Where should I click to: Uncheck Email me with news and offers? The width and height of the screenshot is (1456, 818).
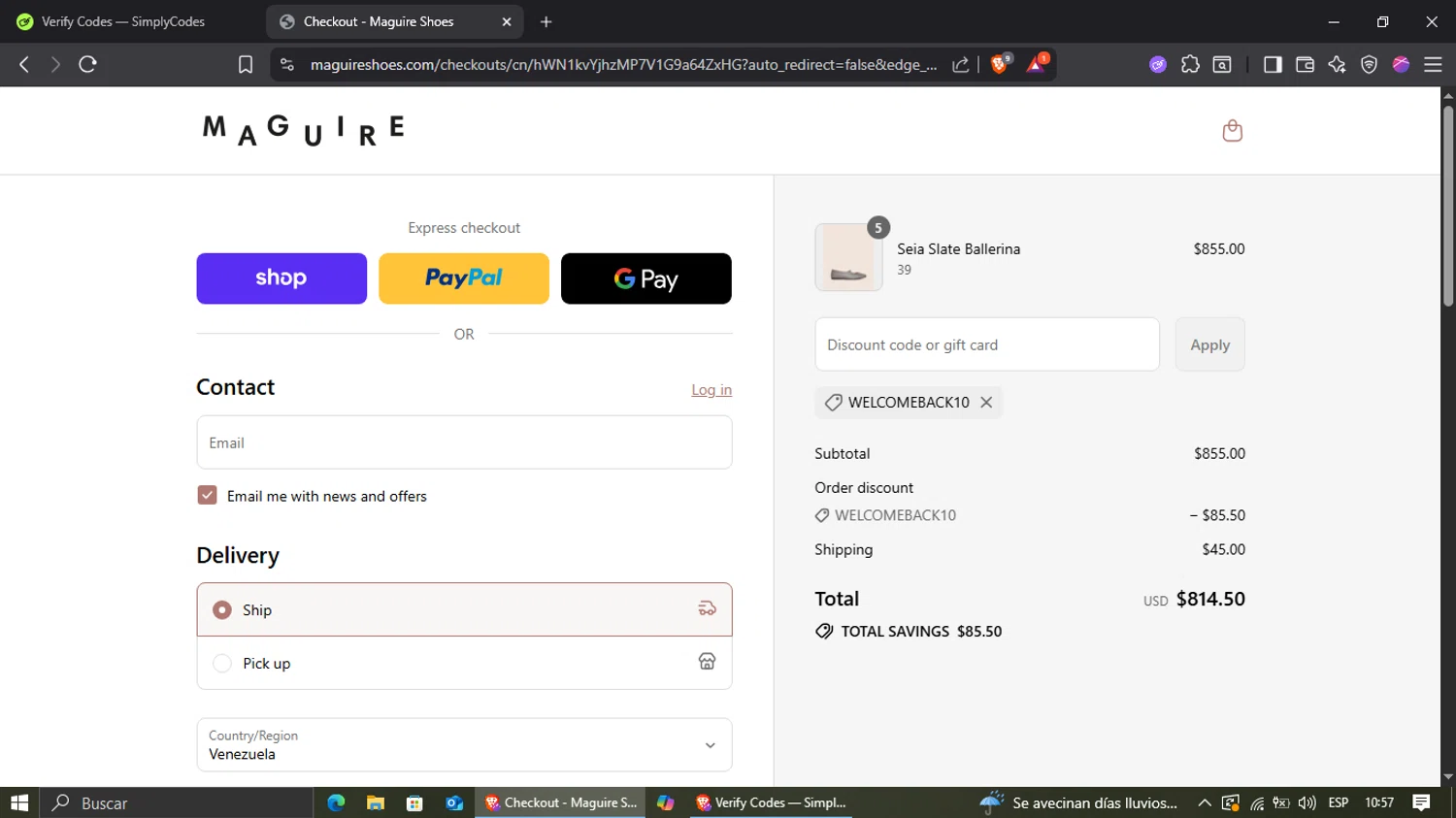(207, 496)
